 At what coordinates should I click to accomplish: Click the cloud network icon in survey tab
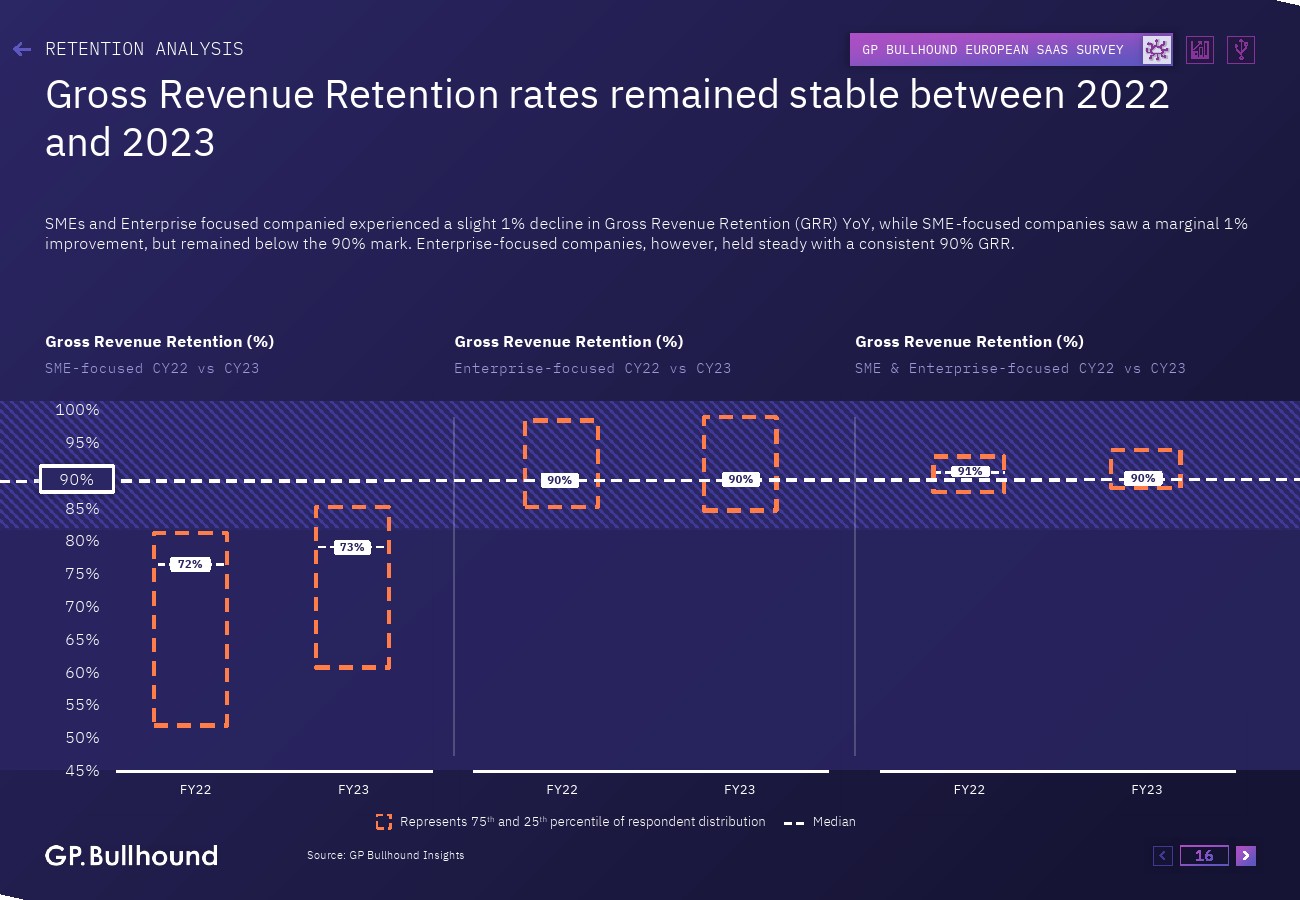pos(1157,50)
